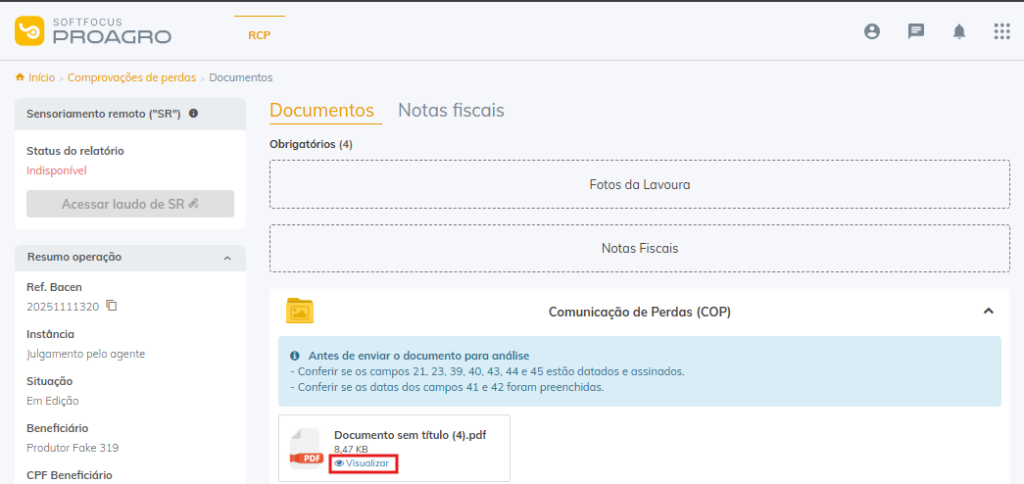Collapse the Resumo operação panel

coord(227,257)
